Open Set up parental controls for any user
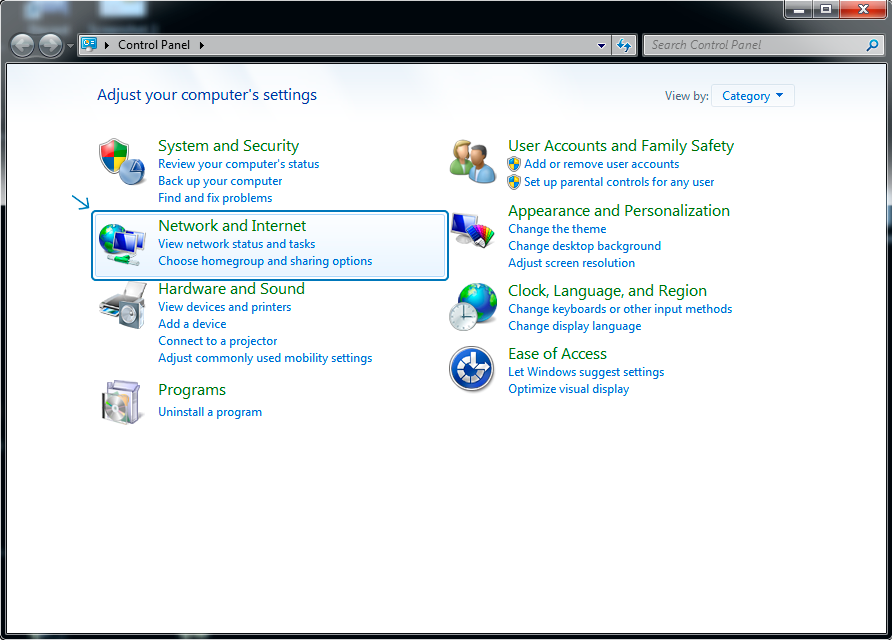 (619, 182)
